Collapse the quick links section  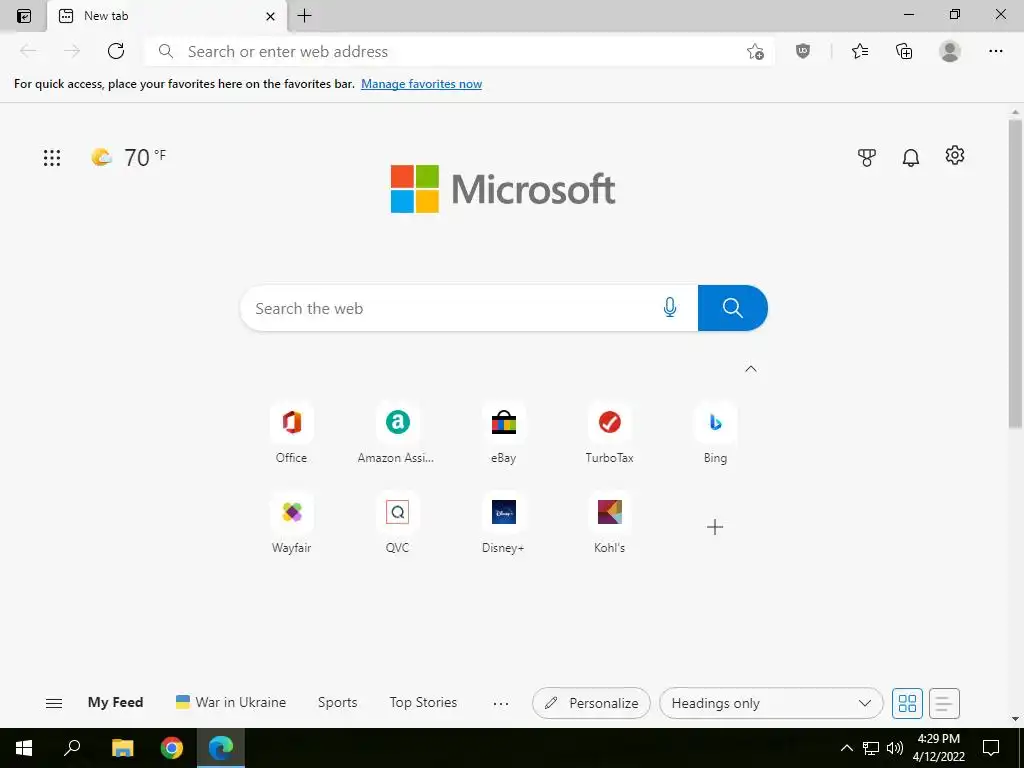click(751, 369)
